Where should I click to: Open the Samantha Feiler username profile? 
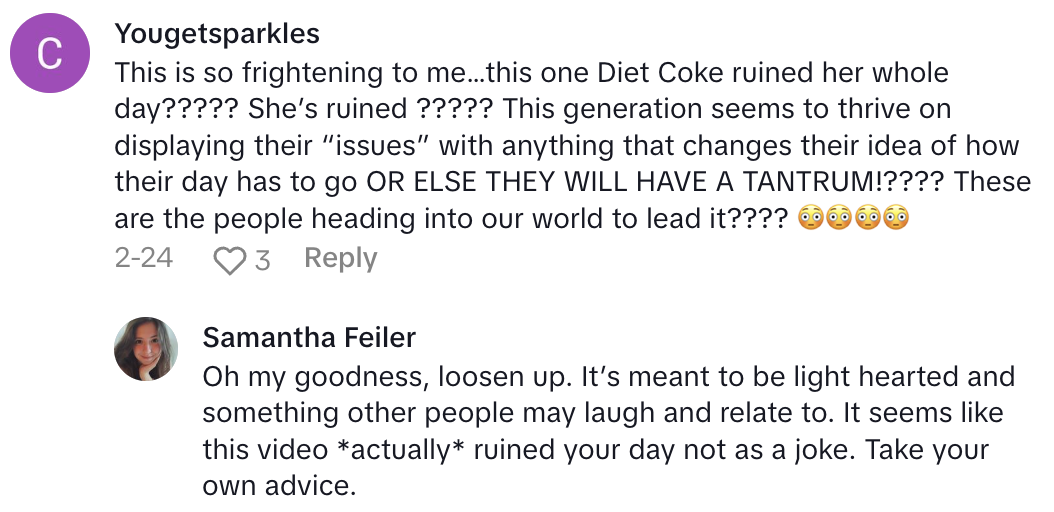point(309,338)
